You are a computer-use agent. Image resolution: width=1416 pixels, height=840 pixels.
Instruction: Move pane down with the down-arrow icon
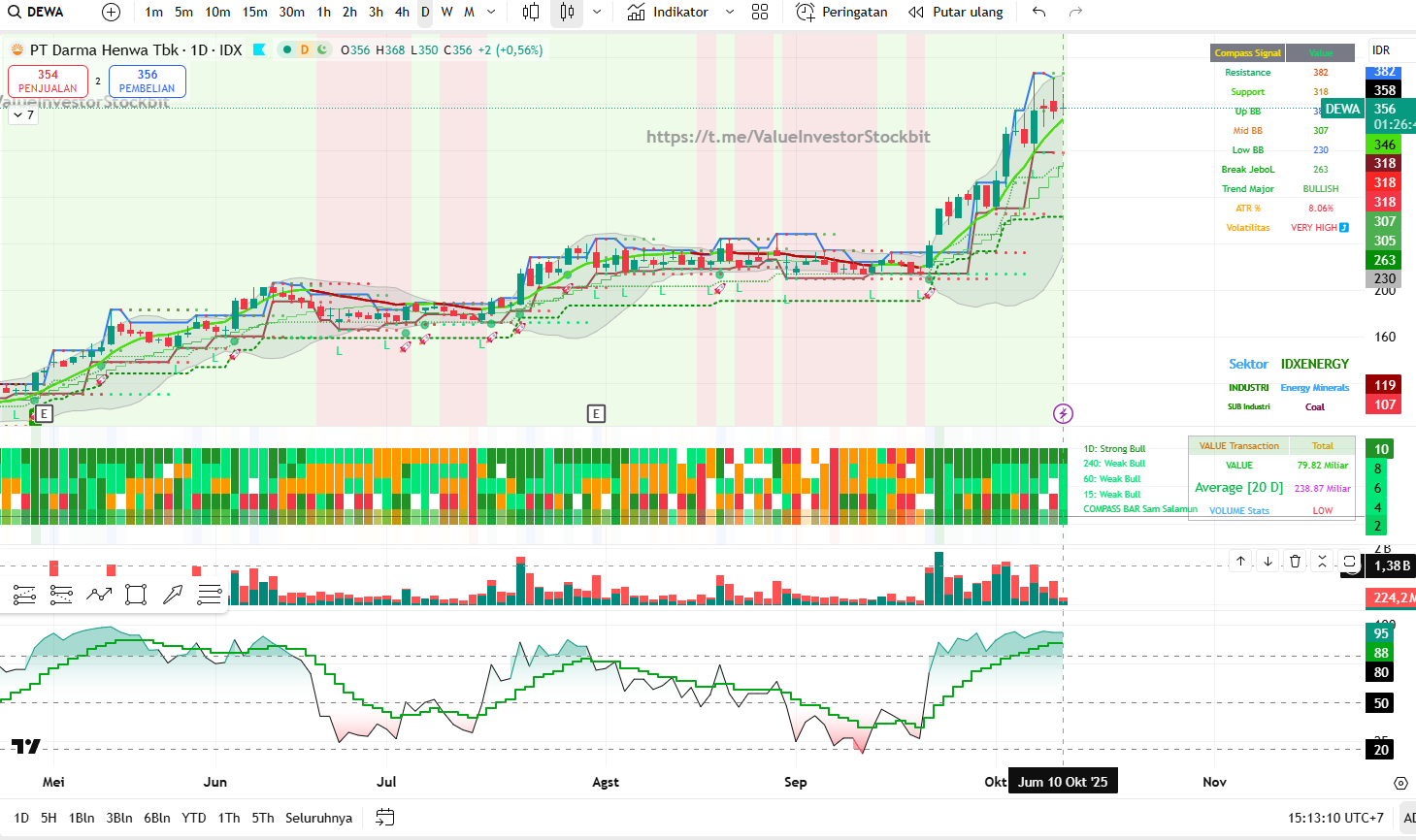(1268, 561)
